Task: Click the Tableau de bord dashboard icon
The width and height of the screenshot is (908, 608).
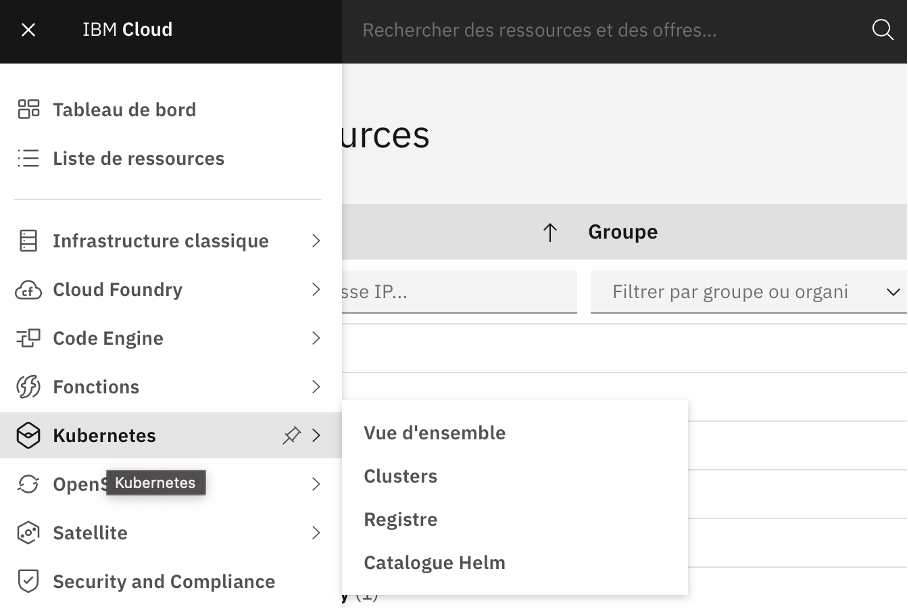Action: coord(28,110)
